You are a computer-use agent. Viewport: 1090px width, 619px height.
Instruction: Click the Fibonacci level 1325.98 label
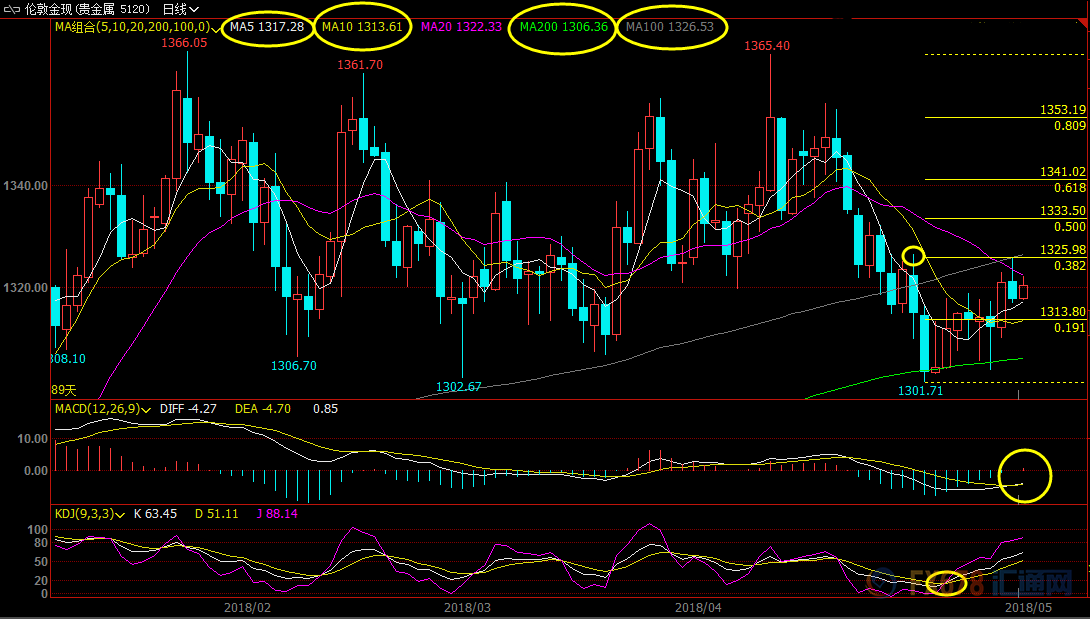(1063, 250)
